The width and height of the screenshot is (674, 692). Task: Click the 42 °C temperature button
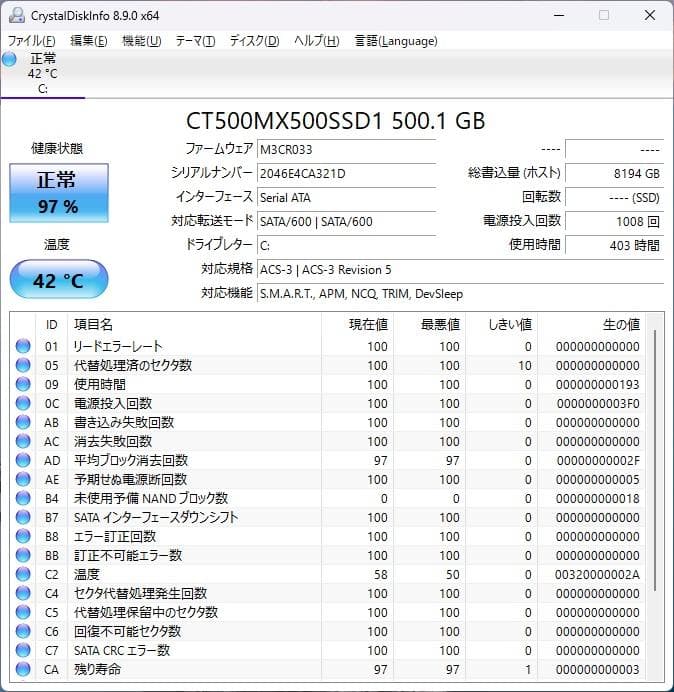pyautogui.click(x=59, y=279)
